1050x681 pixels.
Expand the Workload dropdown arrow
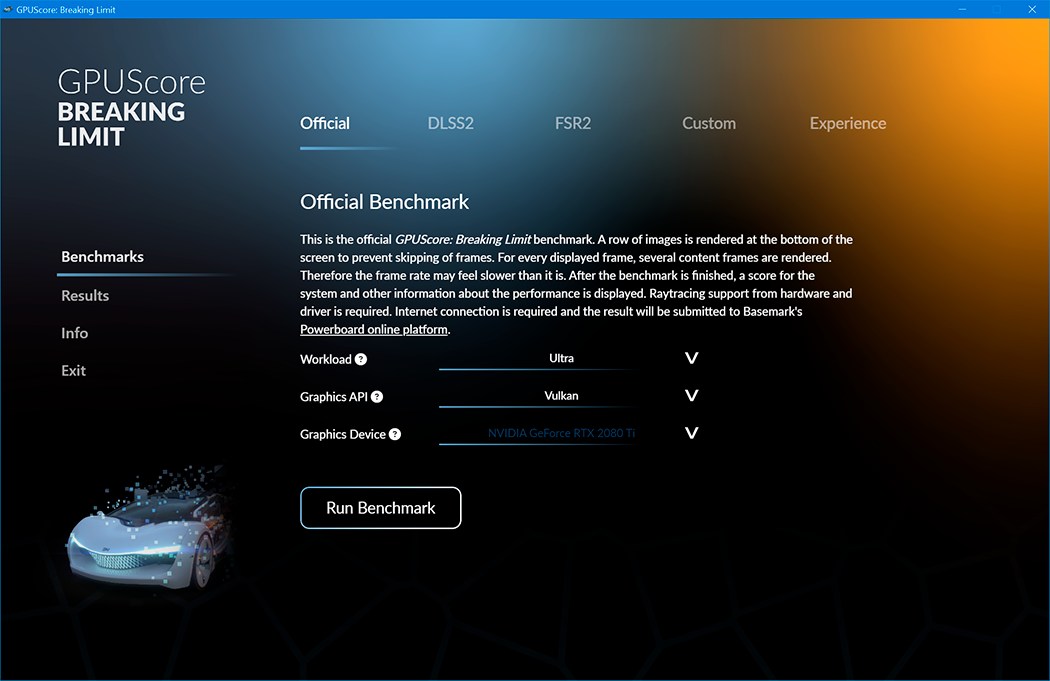tap(692, 358)
